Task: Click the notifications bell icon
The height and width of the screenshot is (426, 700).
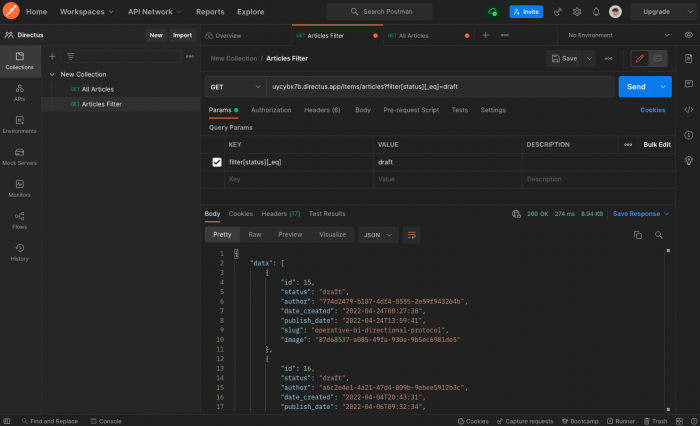Action: (596, 12)
